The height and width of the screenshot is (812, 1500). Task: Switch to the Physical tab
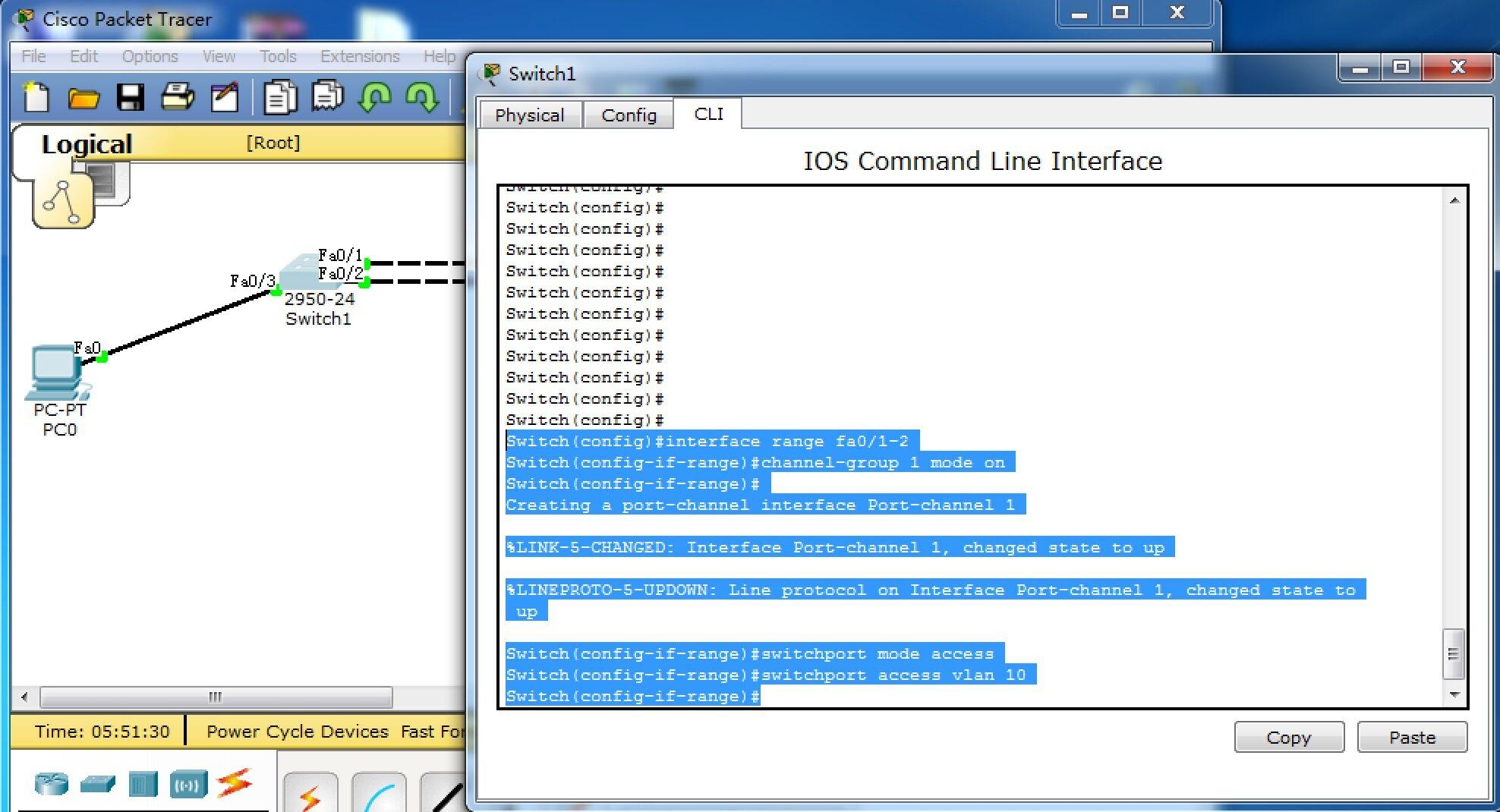pos(529,115)
